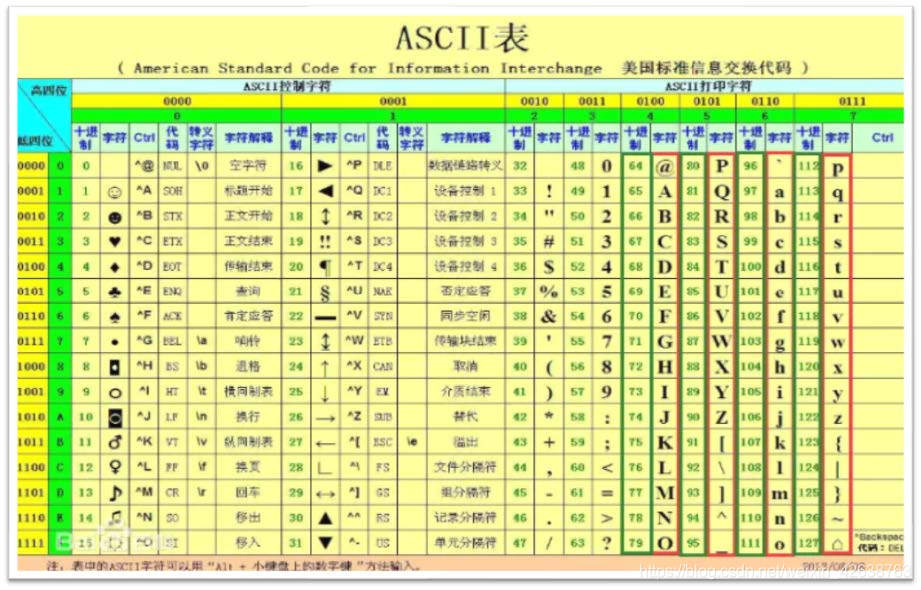Viewport: 921px width, 590px height.
Task: Click the lowercase "z" beside decimal 122
Action: [838, 418]
